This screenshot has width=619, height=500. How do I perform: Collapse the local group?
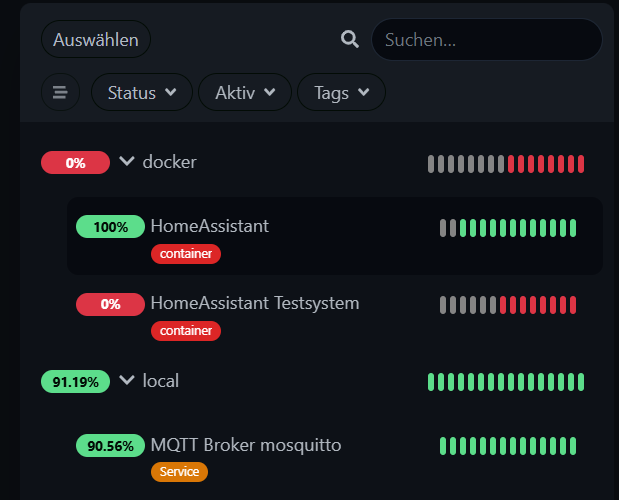(127, 380)
